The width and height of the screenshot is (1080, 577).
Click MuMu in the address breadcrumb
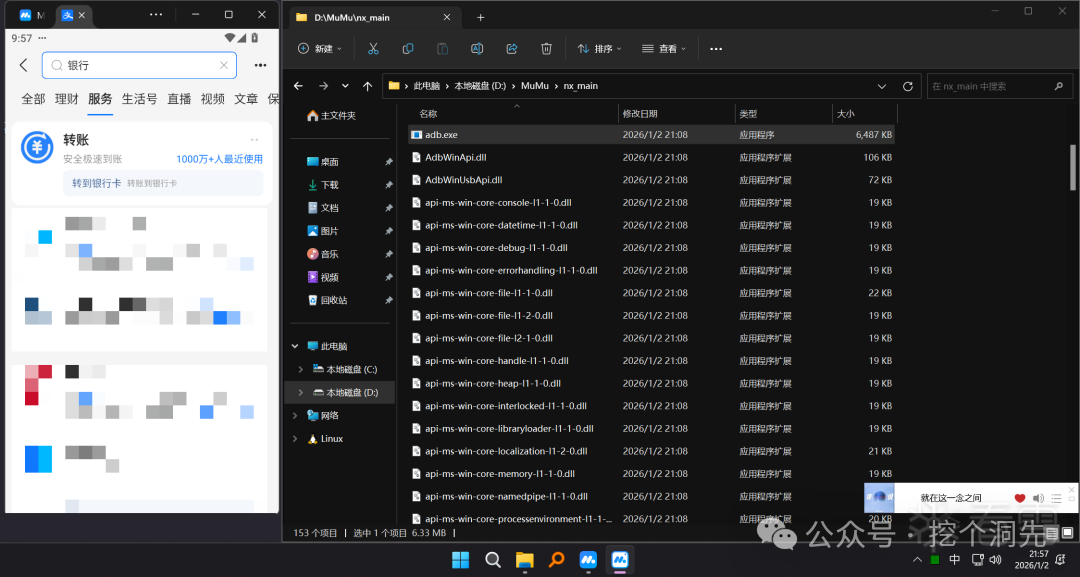pos(534,86)
